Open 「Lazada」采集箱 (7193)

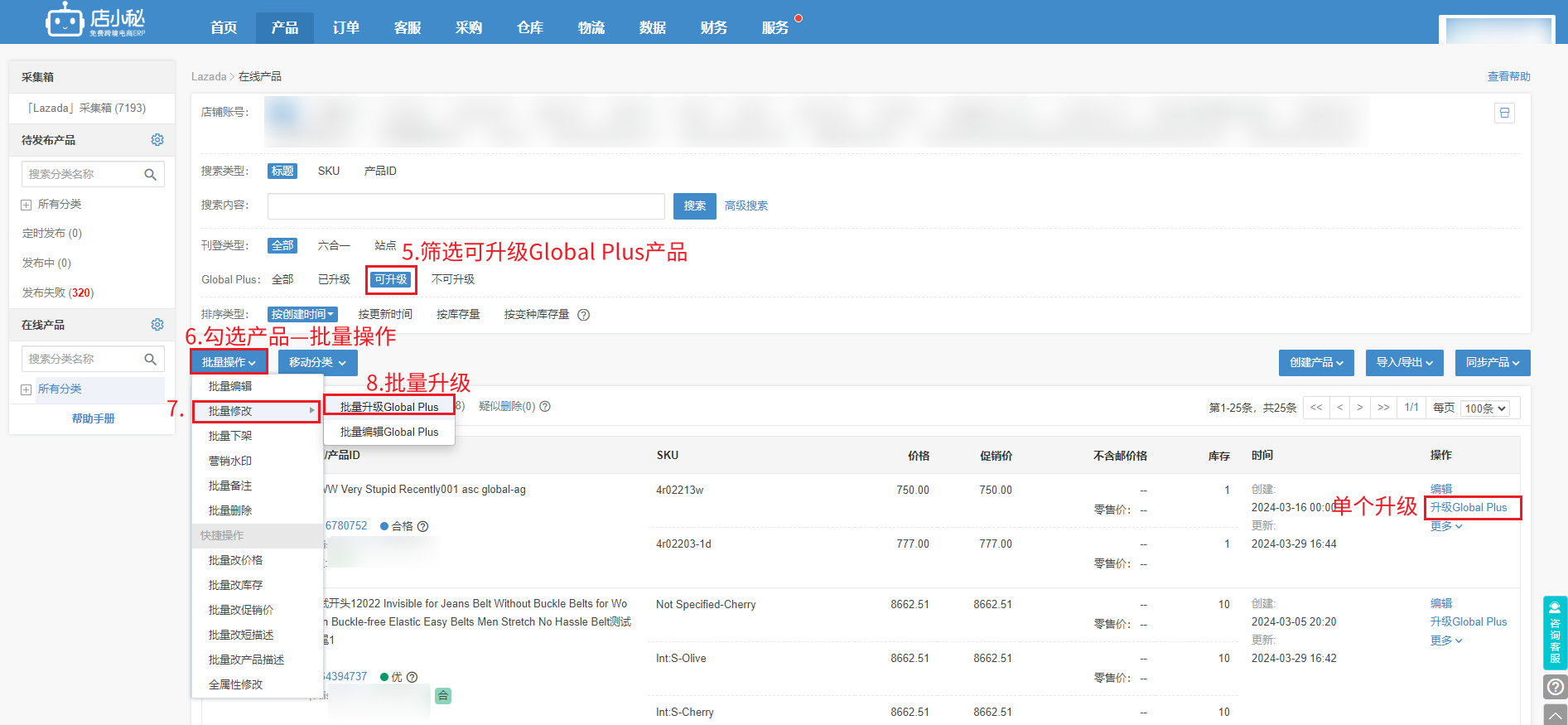(x=87, y=108)
